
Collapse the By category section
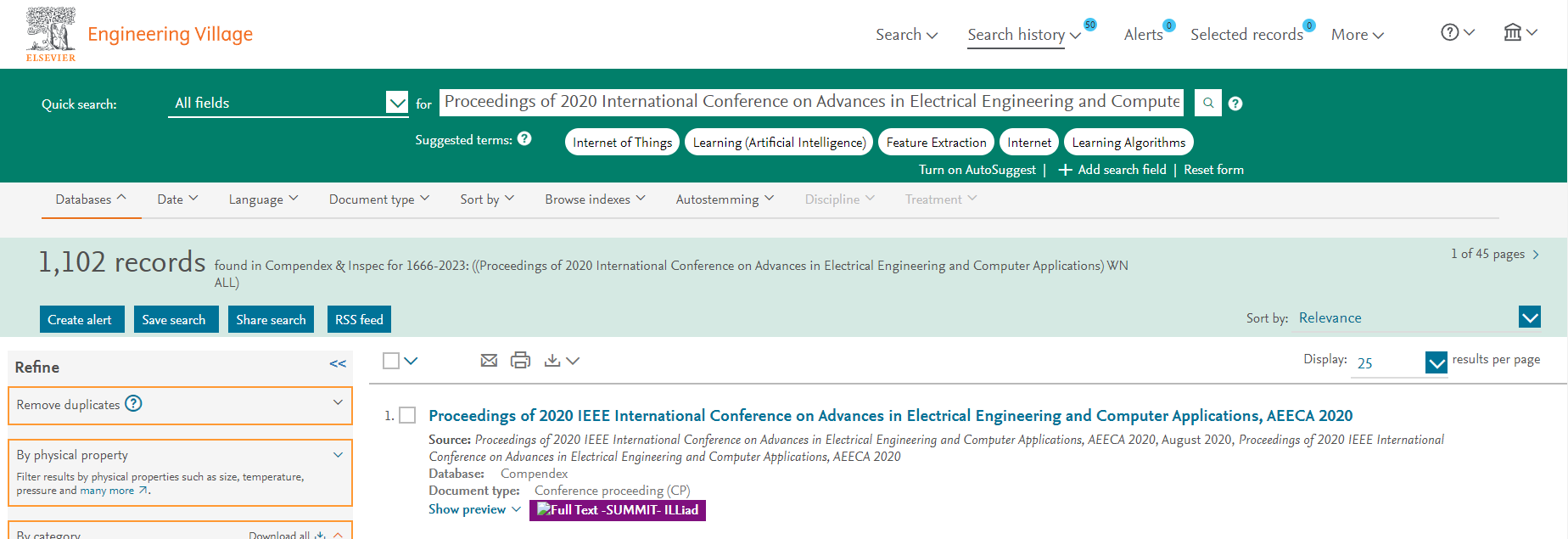click(x=338, y=535)
